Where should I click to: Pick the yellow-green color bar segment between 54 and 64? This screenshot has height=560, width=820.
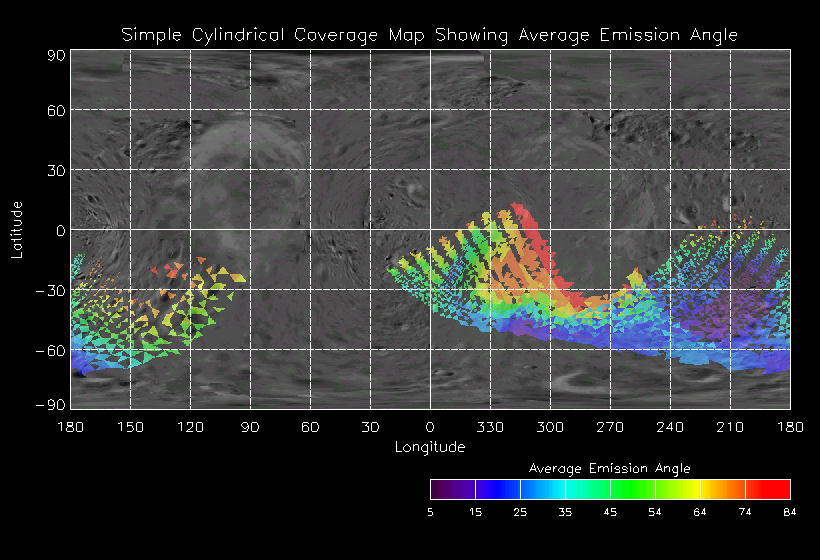pos(678,489)
